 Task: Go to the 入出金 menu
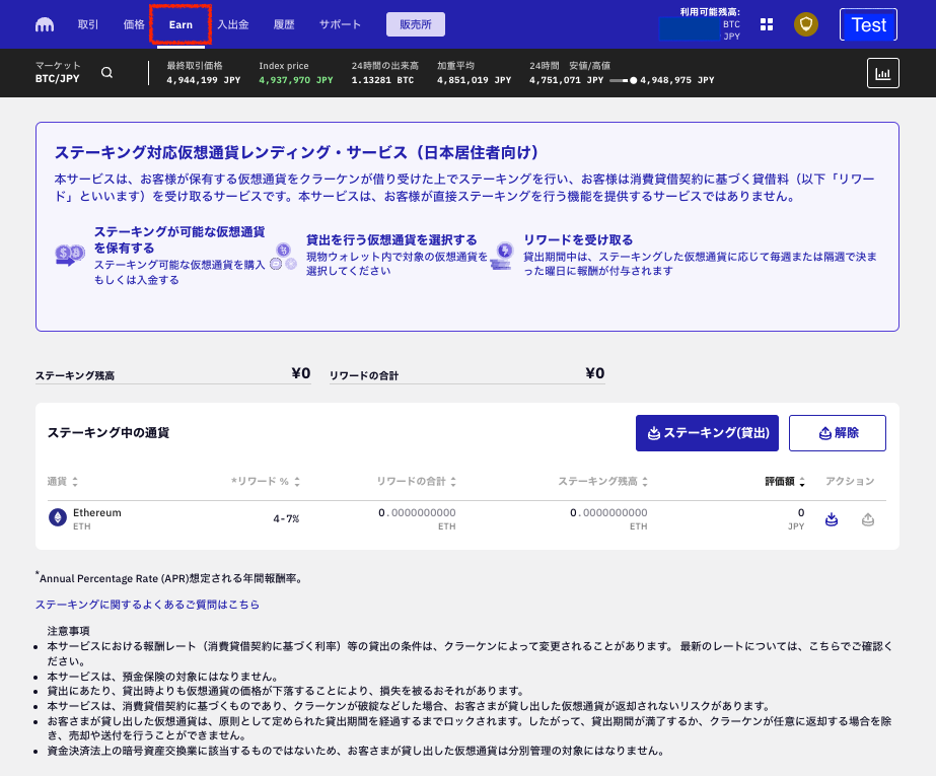(233, 24)
